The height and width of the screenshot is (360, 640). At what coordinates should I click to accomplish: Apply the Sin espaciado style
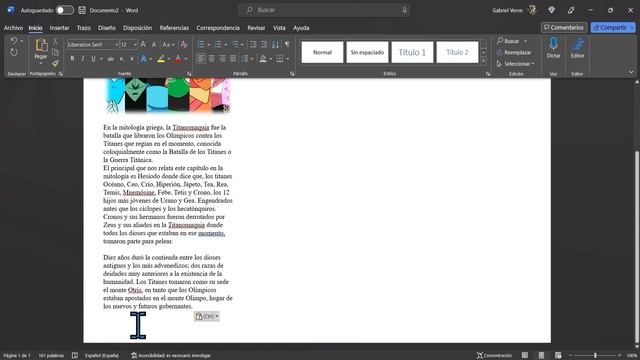(367, 52)
